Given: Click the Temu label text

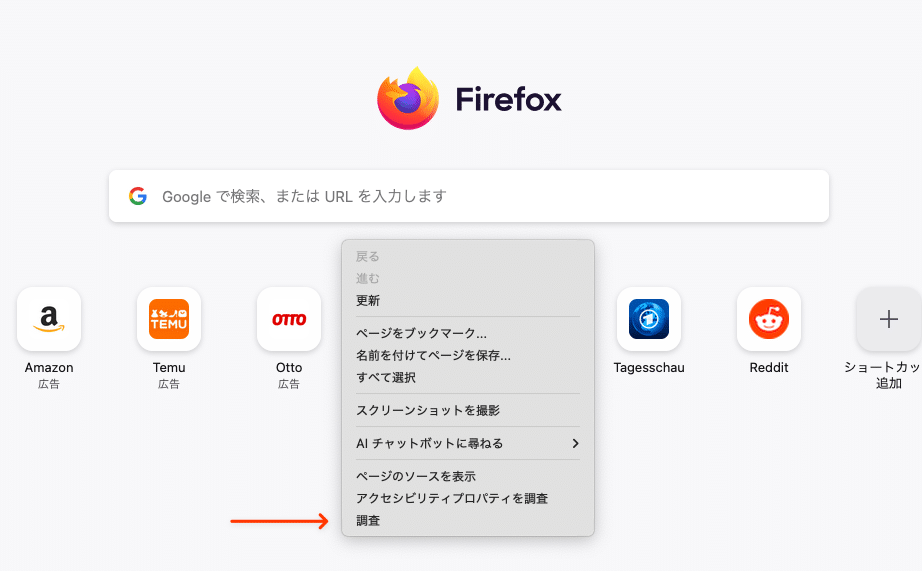Looking at the screenshot, I should pyautogui.click(x=169, y=368).
